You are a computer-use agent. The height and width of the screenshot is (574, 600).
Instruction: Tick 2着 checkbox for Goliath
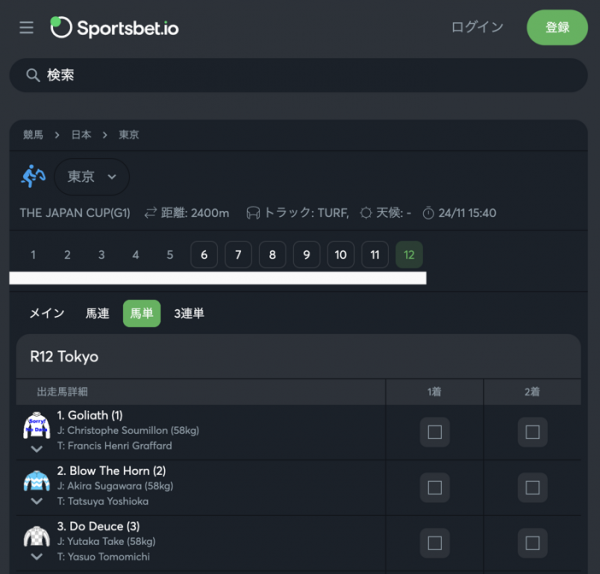click(x=533, y=432)
